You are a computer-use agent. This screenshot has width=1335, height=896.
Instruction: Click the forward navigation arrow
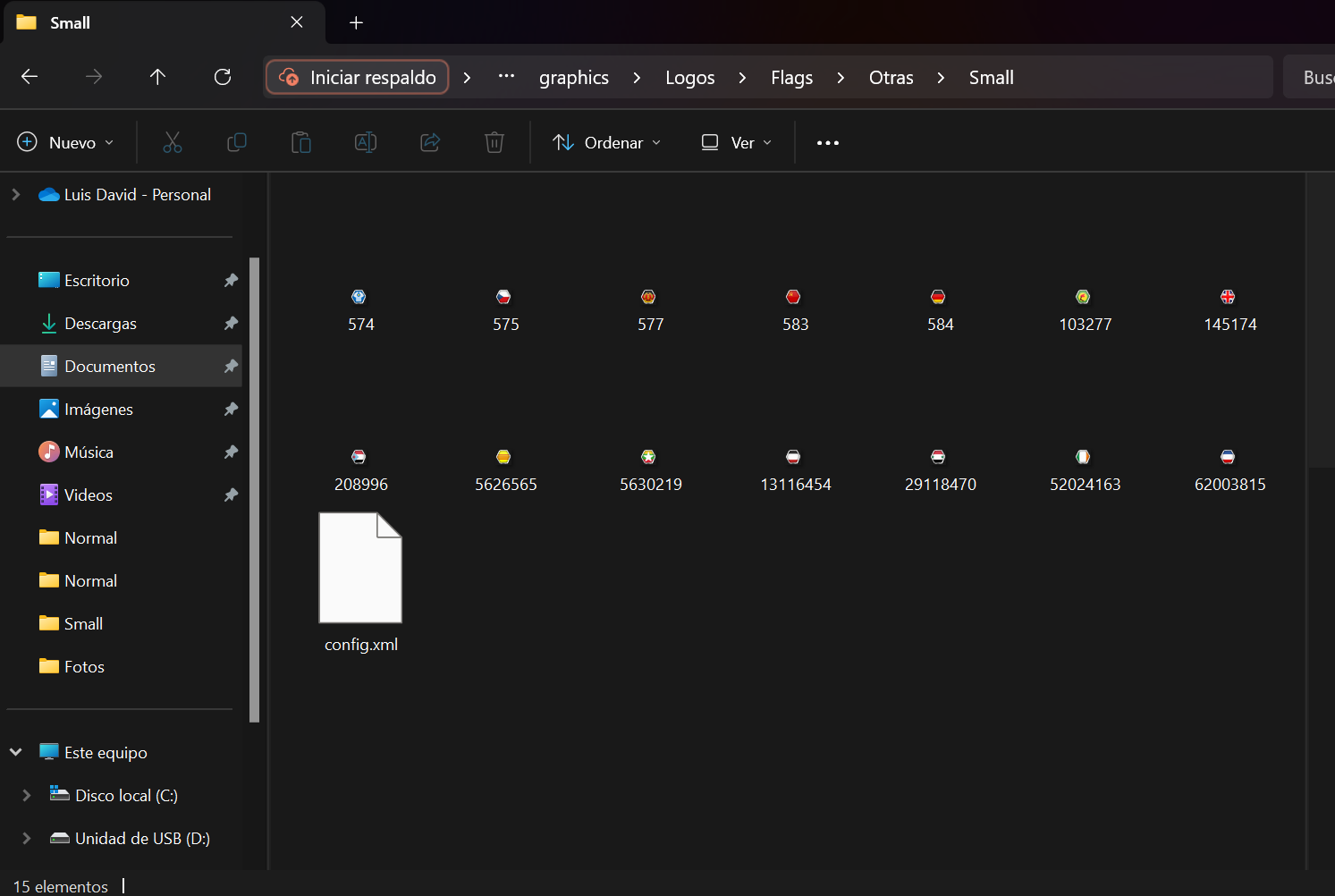pos(94,77)
